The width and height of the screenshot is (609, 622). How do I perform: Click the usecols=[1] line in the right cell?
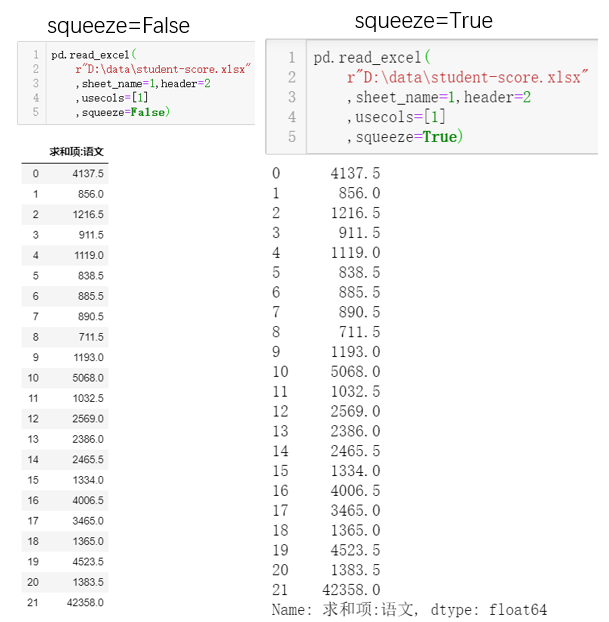pos(396,117)
